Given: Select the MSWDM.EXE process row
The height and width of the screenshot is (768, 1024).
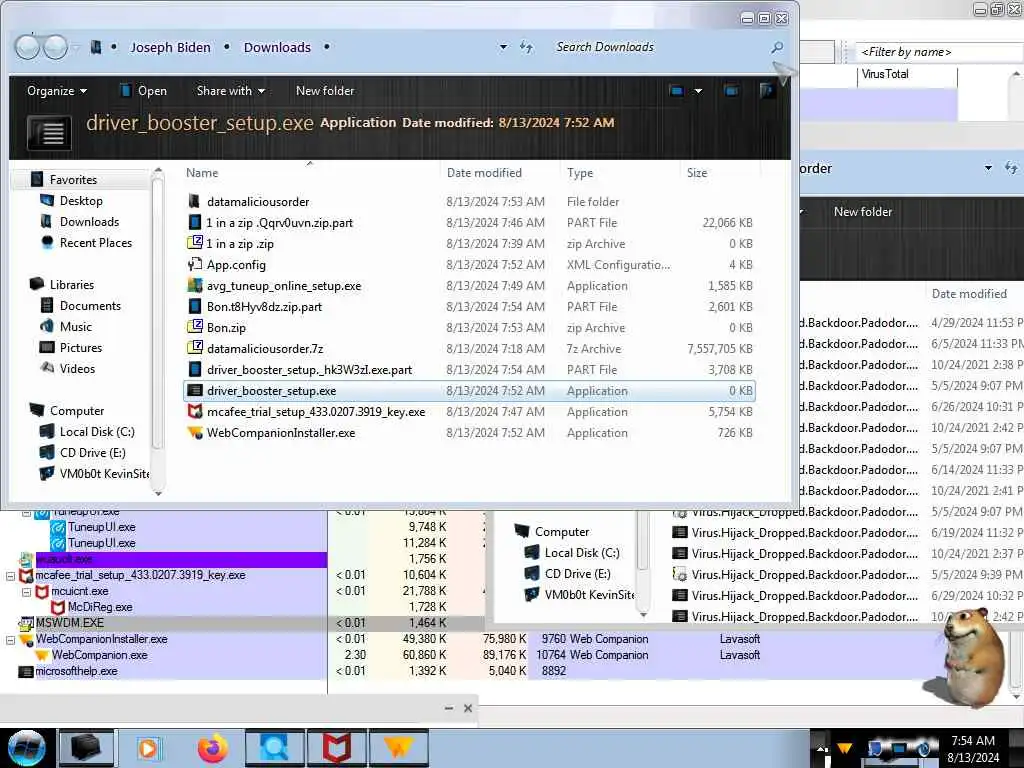Looking at the screenshot, I should [x=243, y=623].
